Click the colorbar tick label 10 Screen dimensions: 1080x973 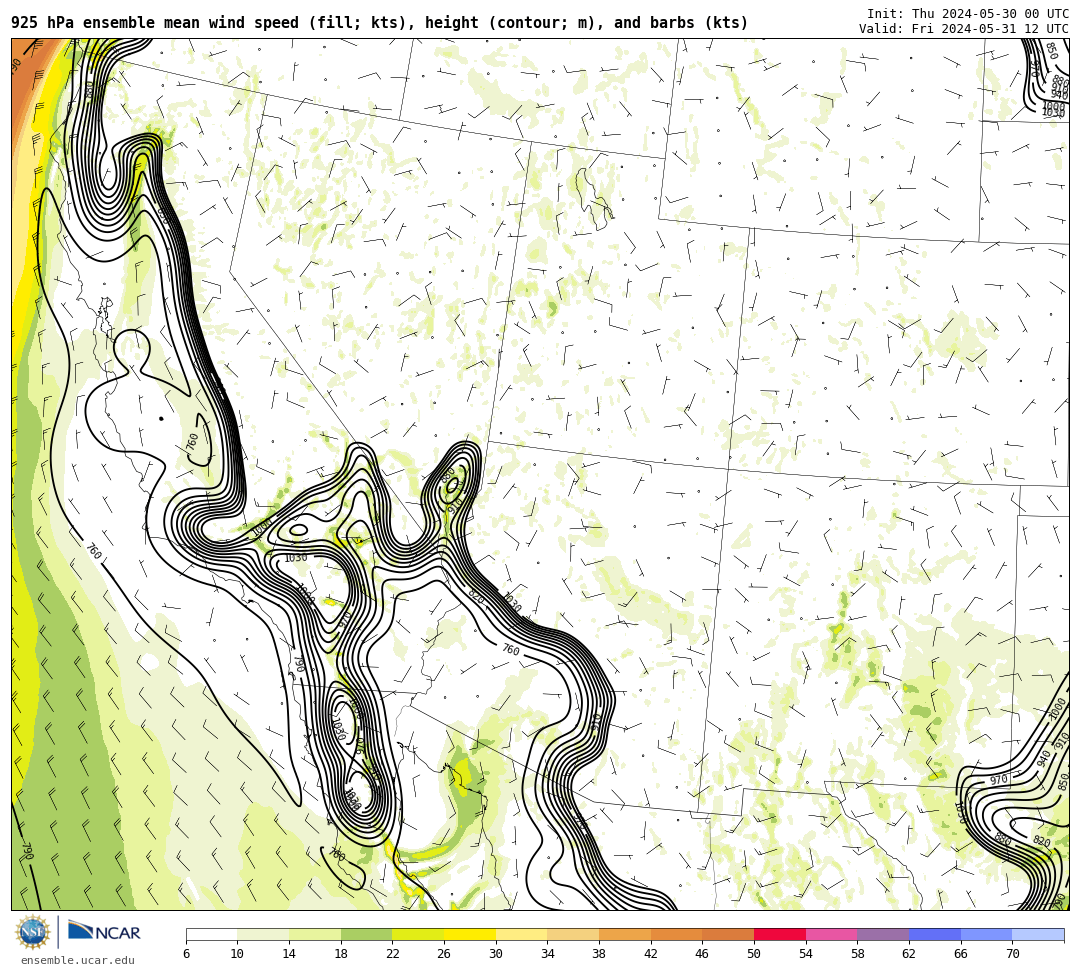click(x=238, y=954)
